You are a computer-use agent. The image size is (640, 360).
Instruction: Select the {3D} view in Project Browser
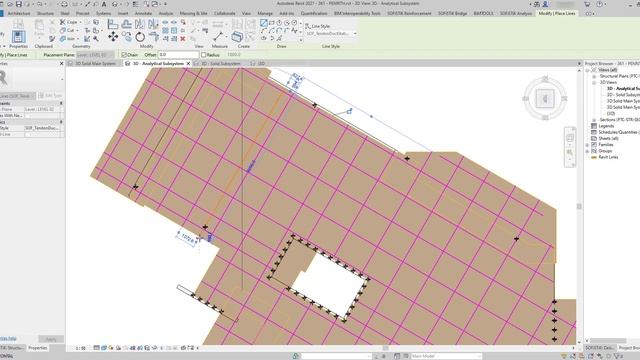[611, 113]
